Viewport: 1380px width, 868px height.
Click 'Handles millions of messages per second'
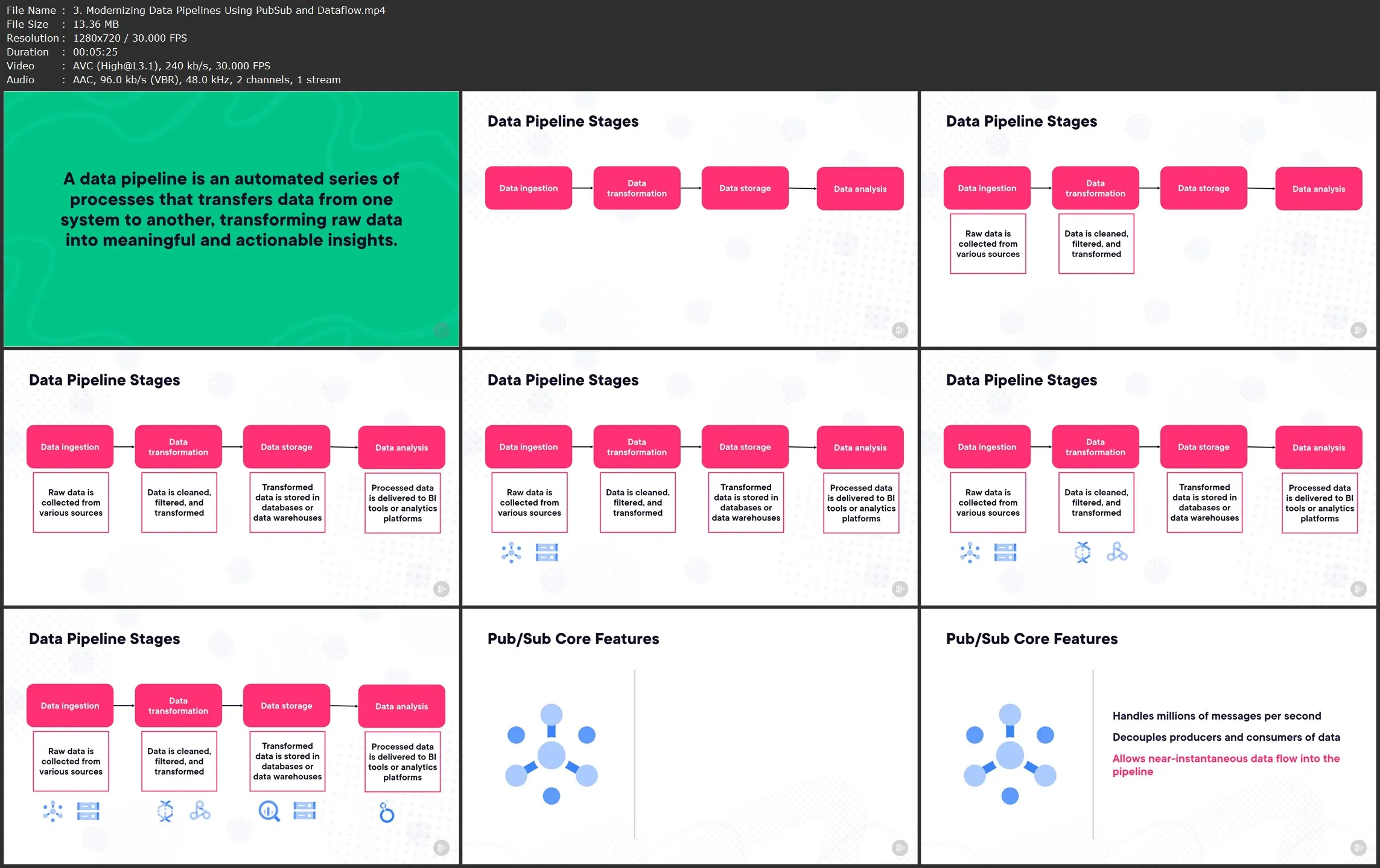pyautogui.click(x=1216, y=716)
